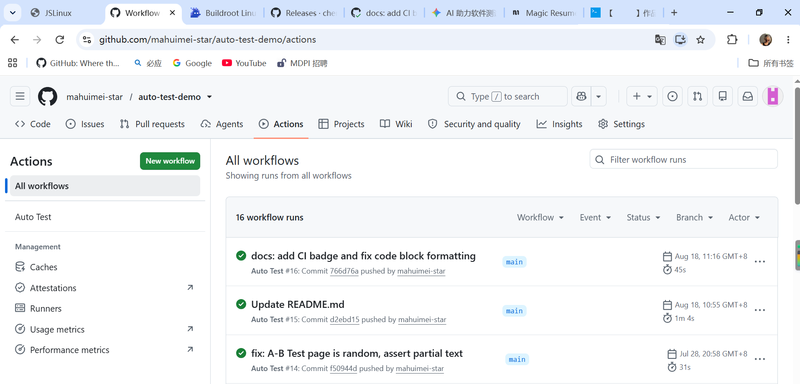Open pull requests icon in header

pos(697,96)
